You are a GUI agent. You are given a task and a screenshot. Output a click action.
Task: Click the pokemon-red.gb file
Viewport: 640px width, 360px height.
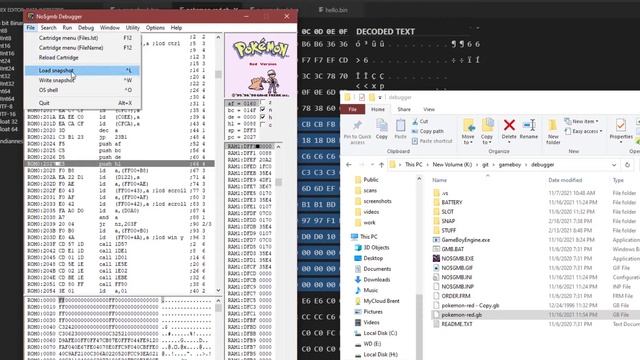pyautogui.click(x=461, y=315)
